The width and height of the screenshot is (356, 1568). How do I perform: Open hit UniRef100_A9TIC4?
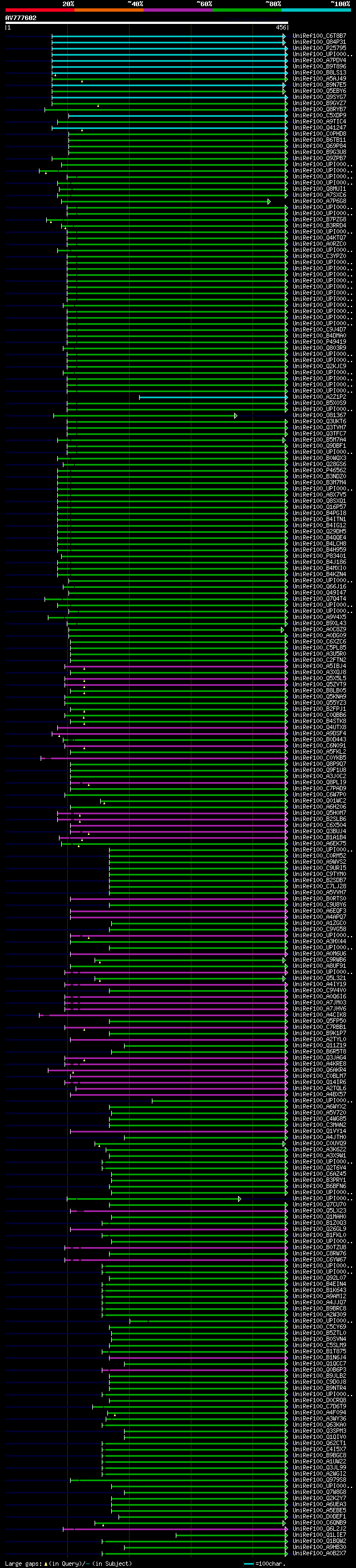pos(319,122)
